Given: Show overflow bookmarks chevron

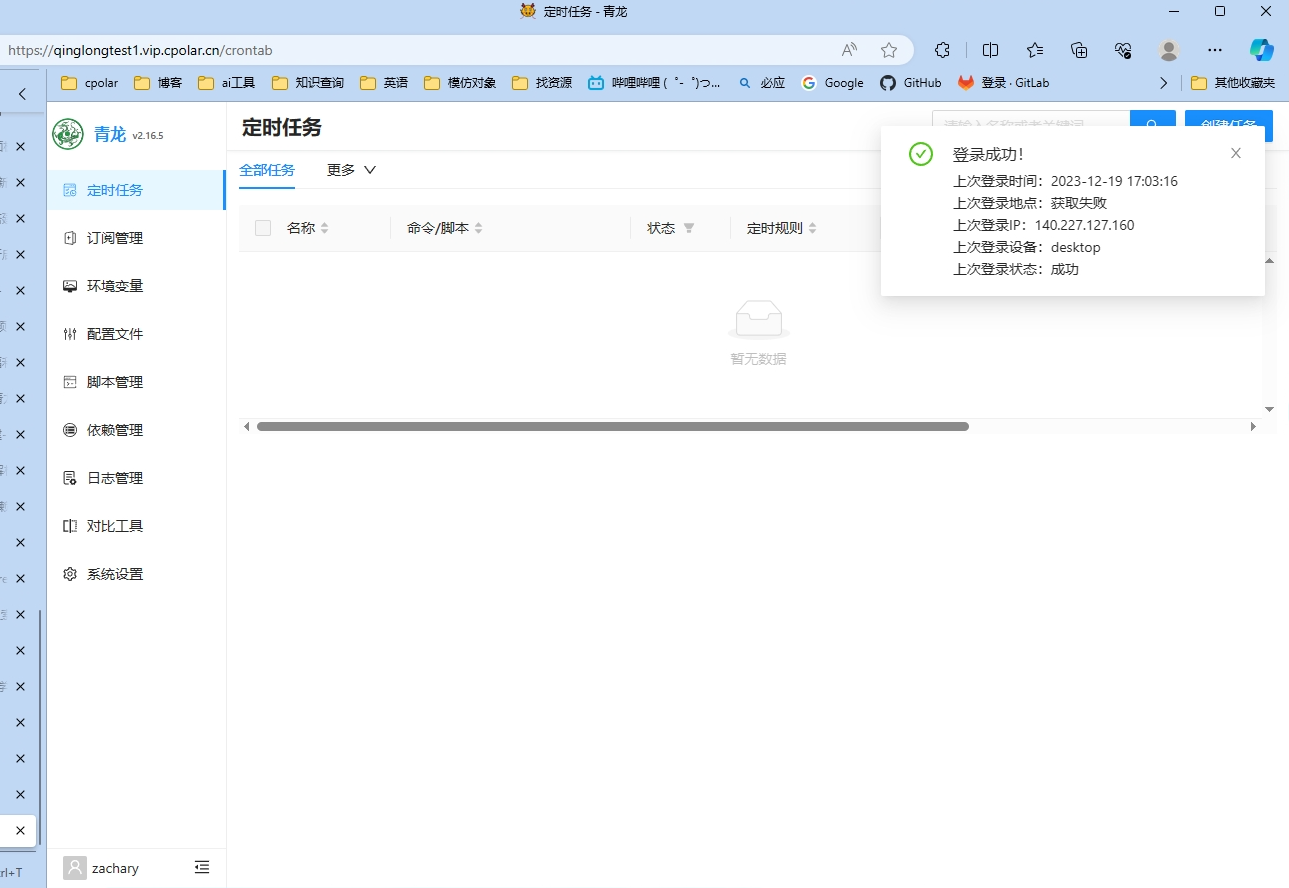Looking at the screenshot, I should click(x=1164, y=83).
